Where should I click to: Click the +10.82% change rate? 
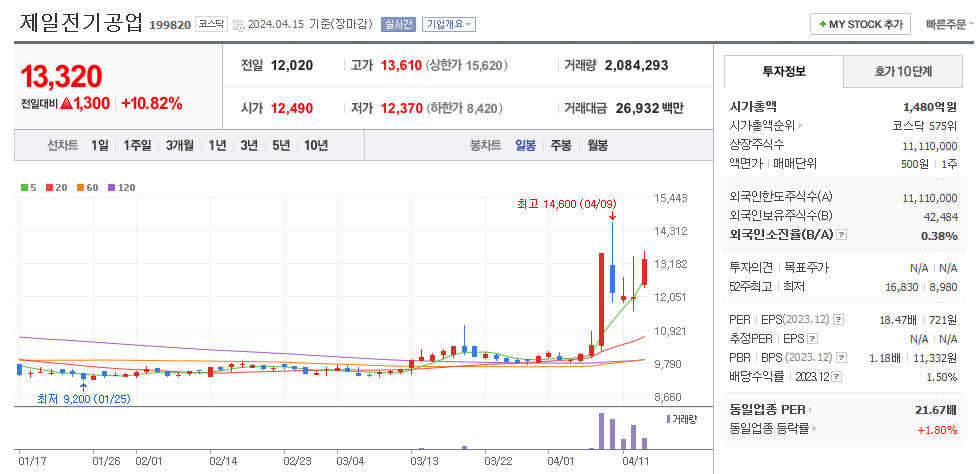(x=152, y=104)
